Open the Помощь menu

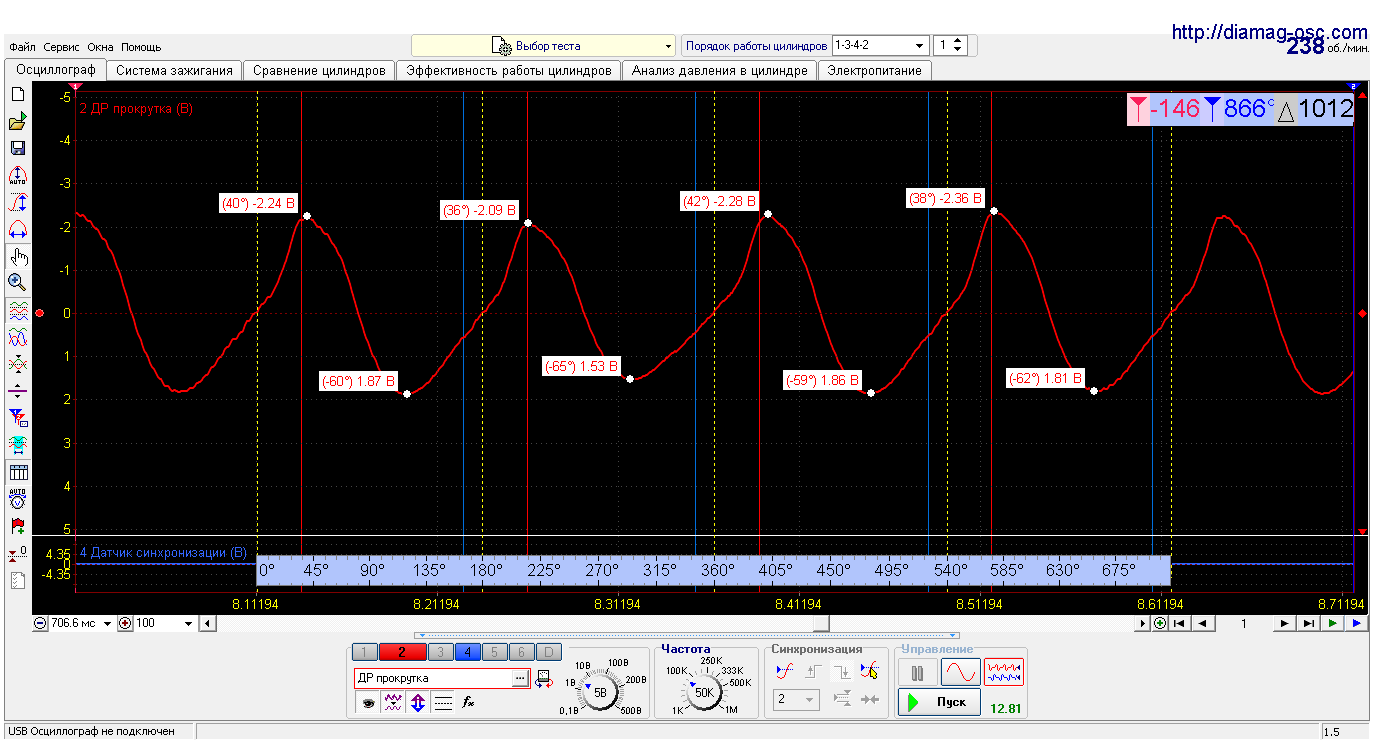tap(141, 47)
